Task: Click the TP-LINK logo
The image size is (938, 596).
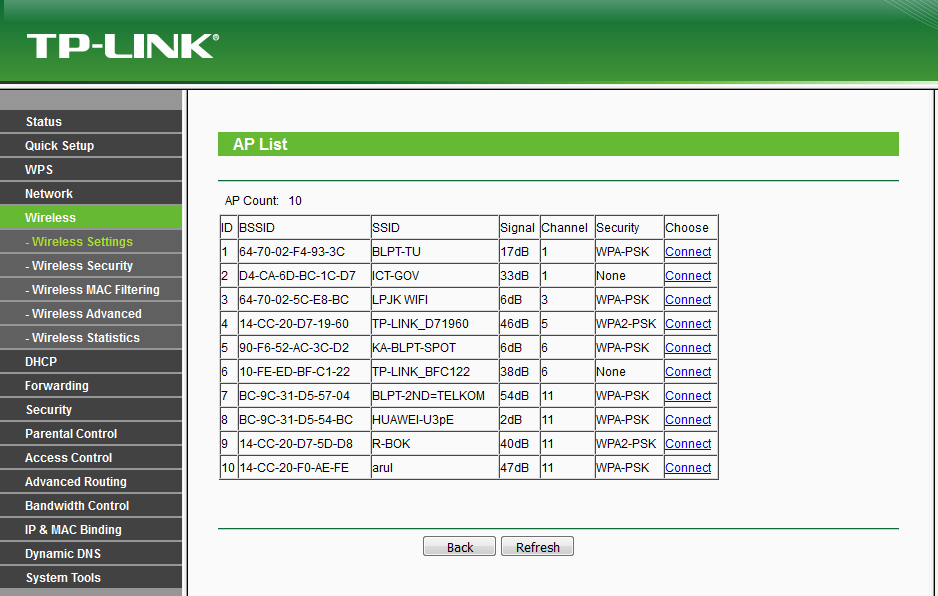Action: [123, 46]
